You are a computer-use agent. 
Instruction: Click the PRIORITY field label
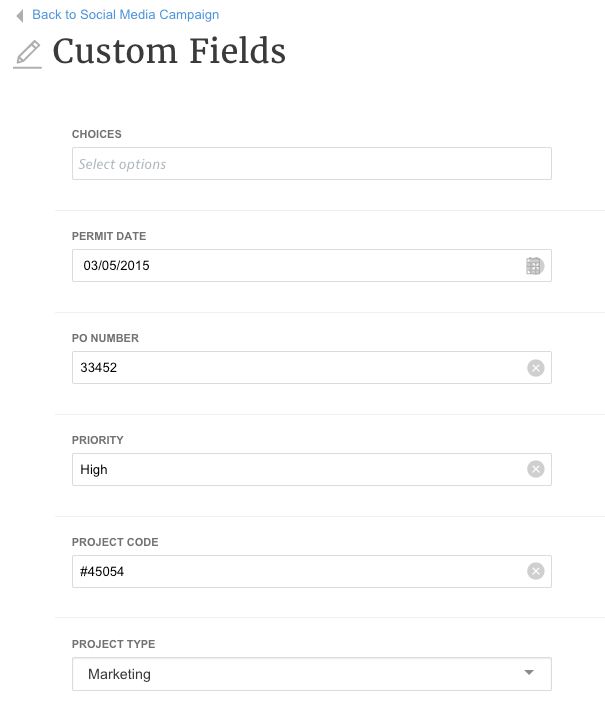pos(98,440)
